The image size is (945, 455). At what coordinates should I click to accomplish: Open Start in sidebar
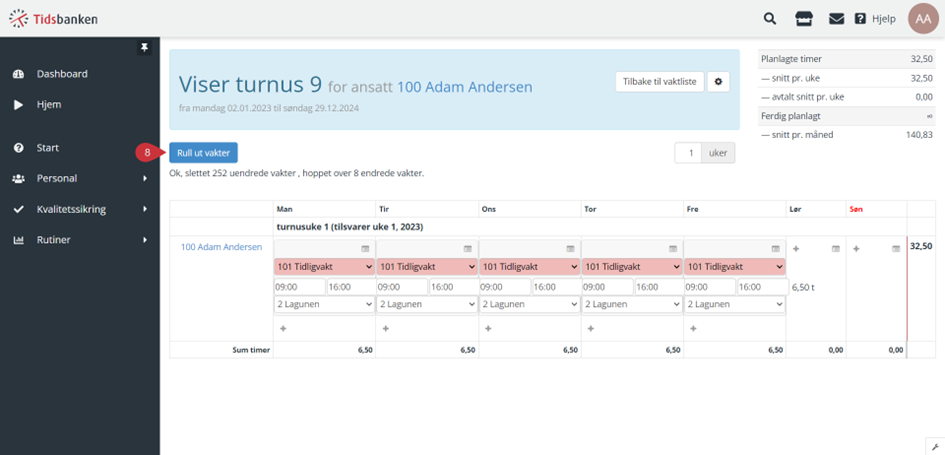48,148
